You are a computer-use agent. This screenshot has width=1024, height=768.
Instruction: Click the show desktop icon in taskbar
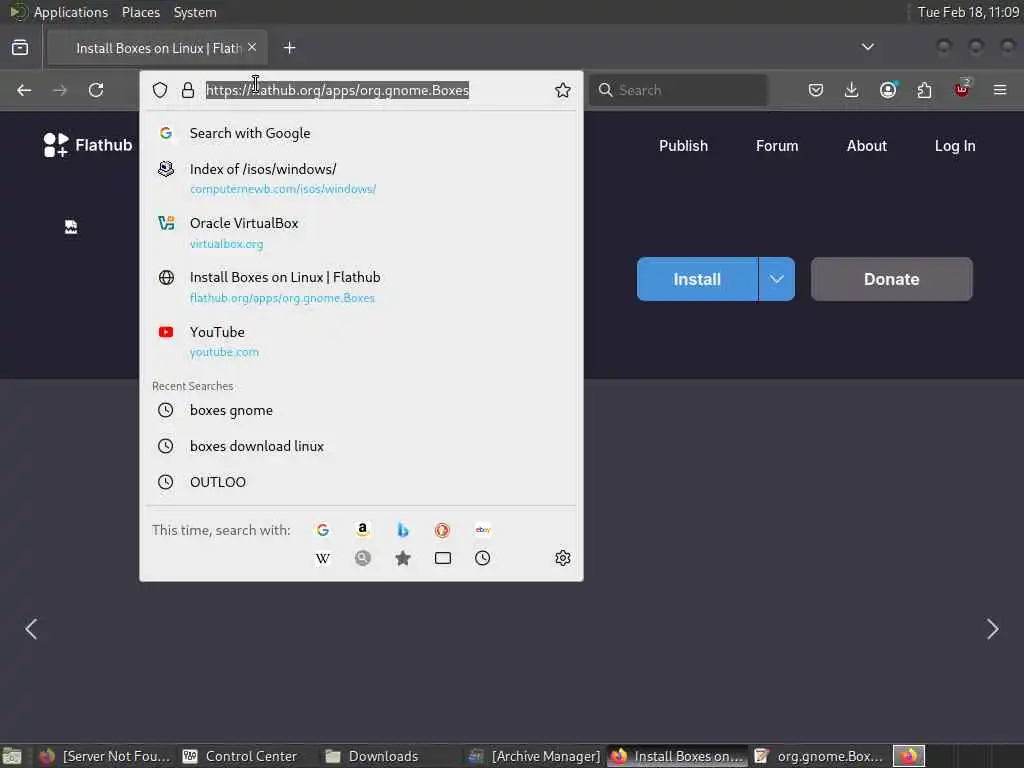(x=12, y=756)
